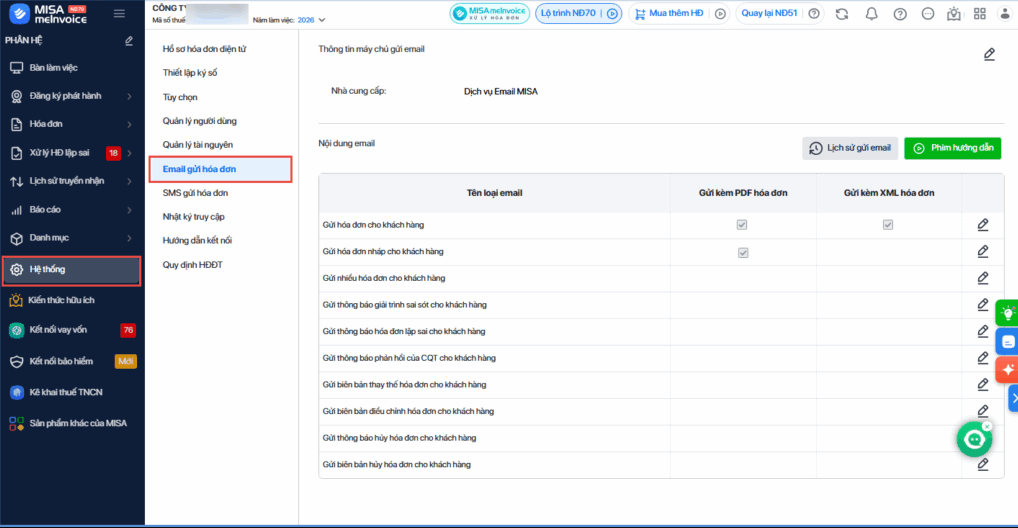
Task: Select 'SMS gửi hóa đơn' menu item
Action: pyautogui.click(x=195, y=193)
